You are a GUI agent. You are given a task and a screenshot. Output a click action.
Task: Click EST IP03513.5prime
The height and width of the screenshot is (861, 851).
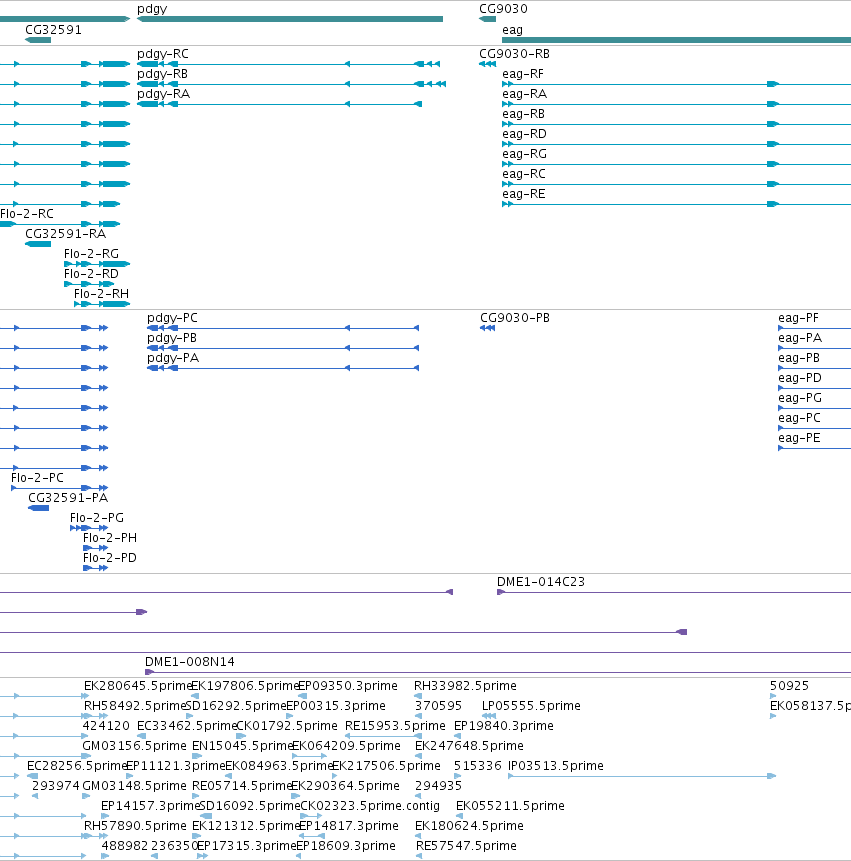tap(642, 776)
